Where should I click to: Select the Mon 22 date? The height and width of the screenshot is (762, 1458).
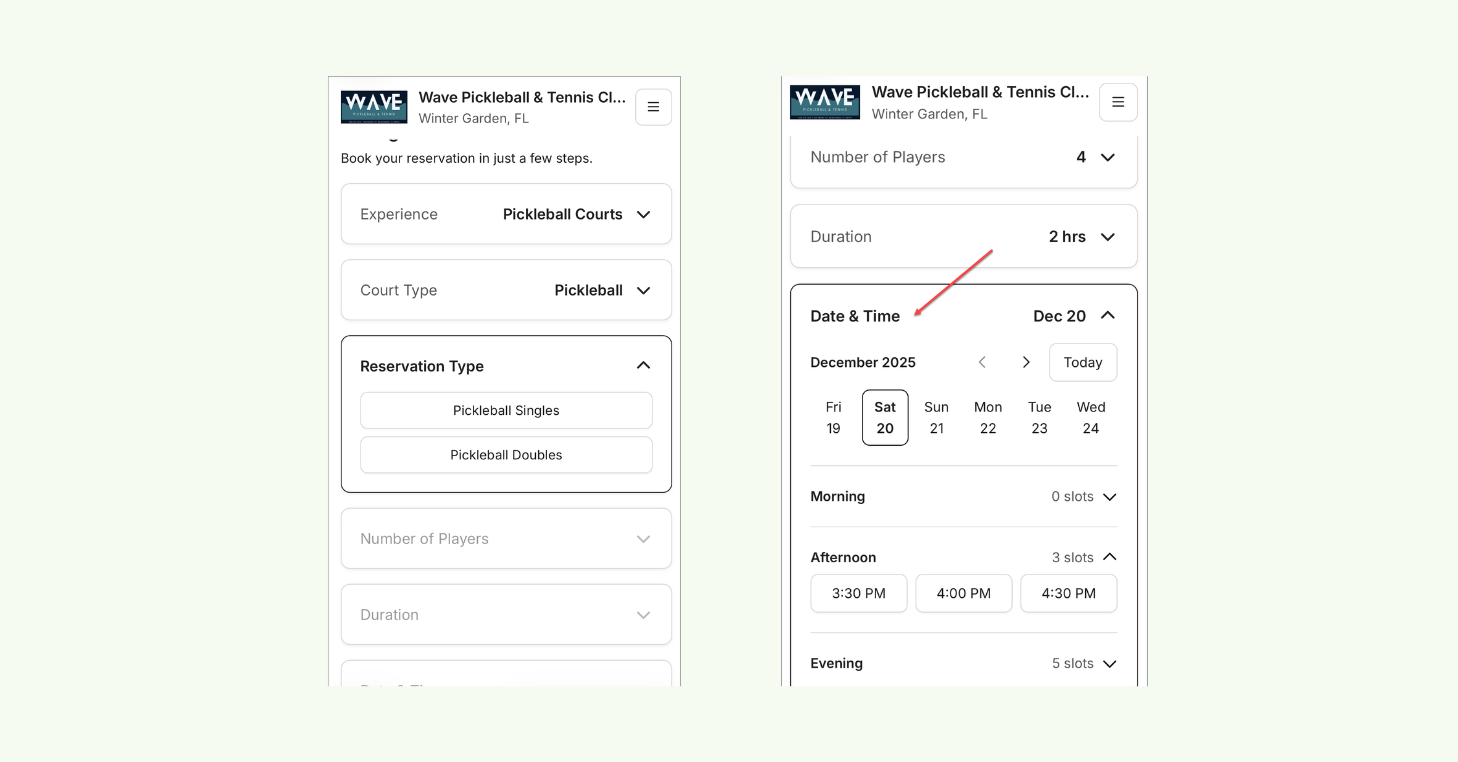tap(988, 417)
